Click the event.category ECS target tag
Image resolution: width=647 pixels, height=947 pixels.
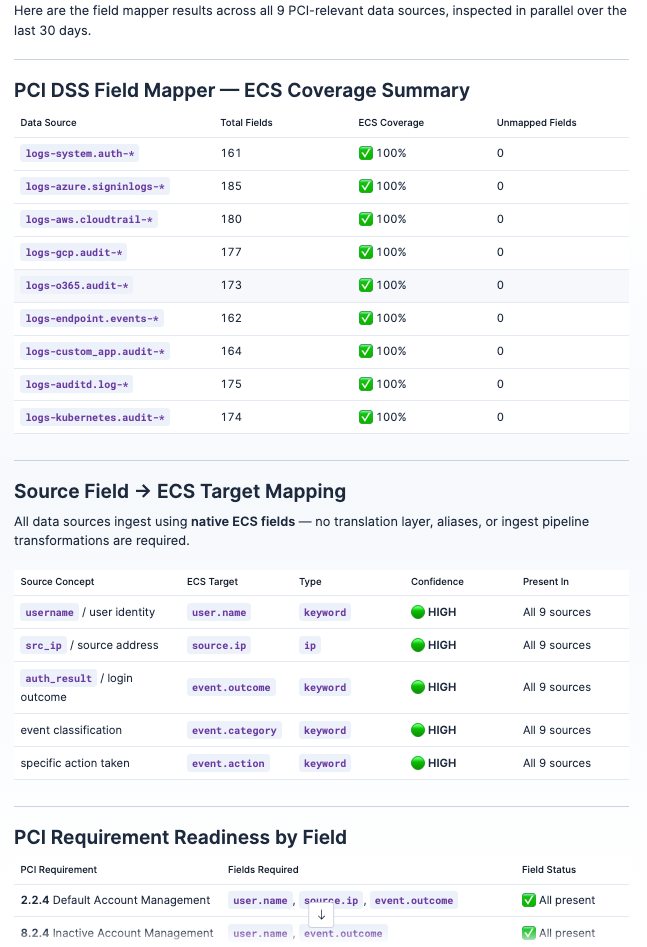(x=234, y=730)
